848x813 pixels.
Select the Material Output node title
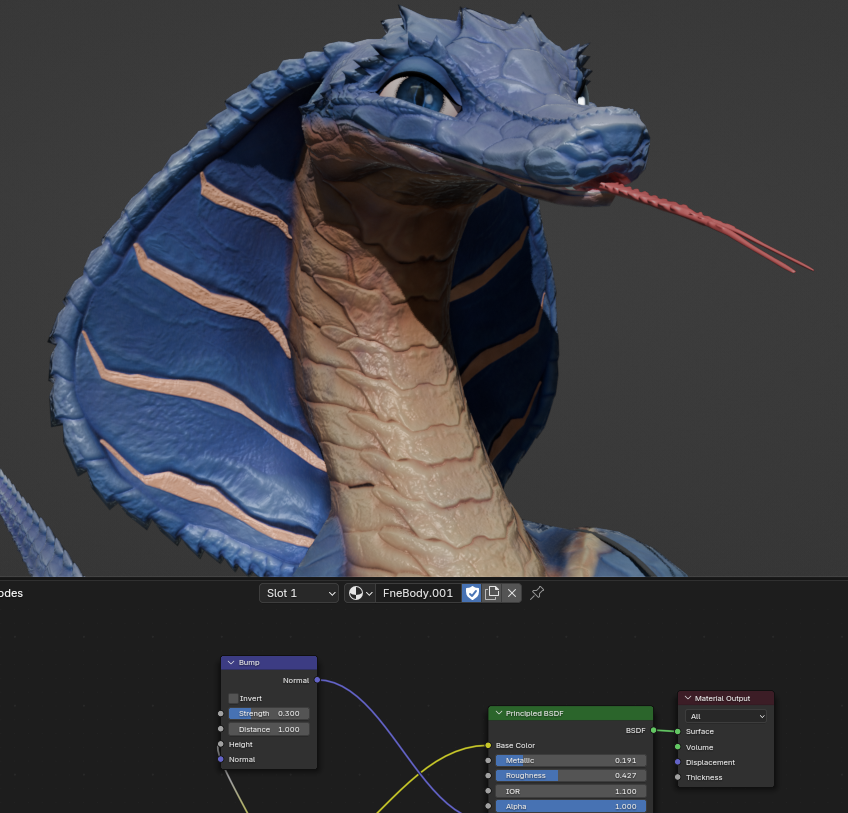coord(722,698)
